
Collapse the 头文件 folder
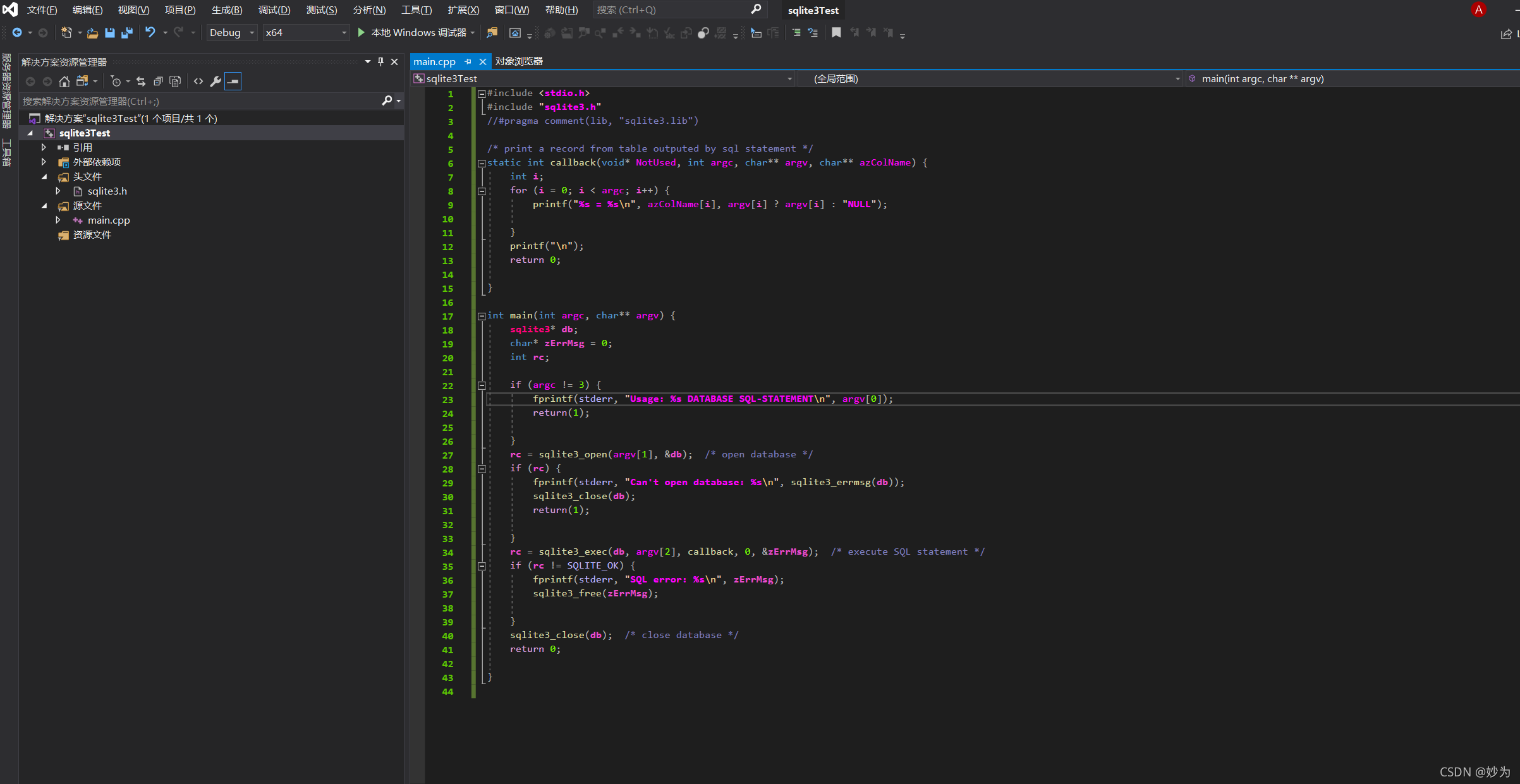[x=44, y=176]
